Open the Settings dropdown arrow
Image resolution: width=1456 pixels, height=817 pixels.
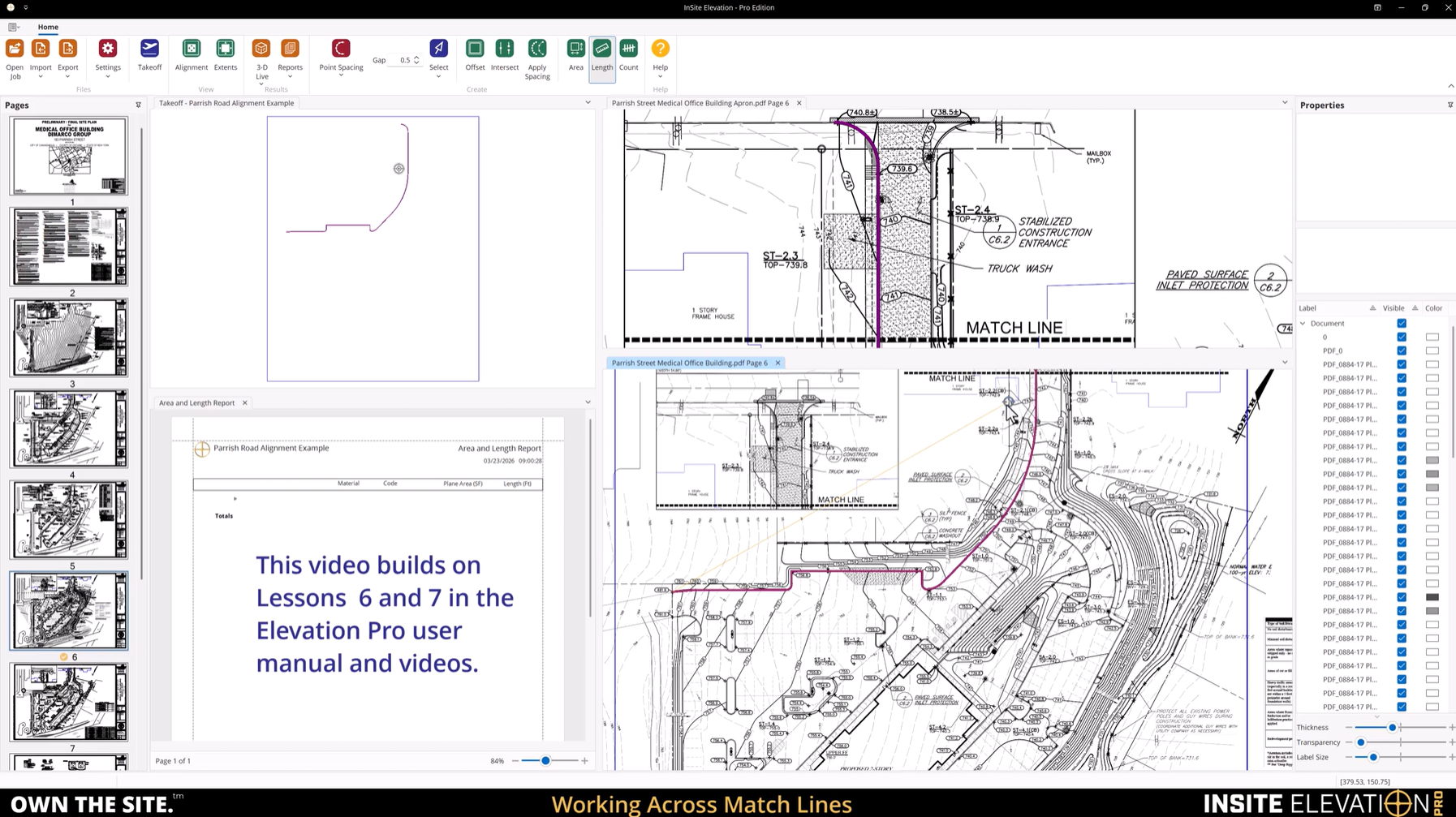coord(108,77)
